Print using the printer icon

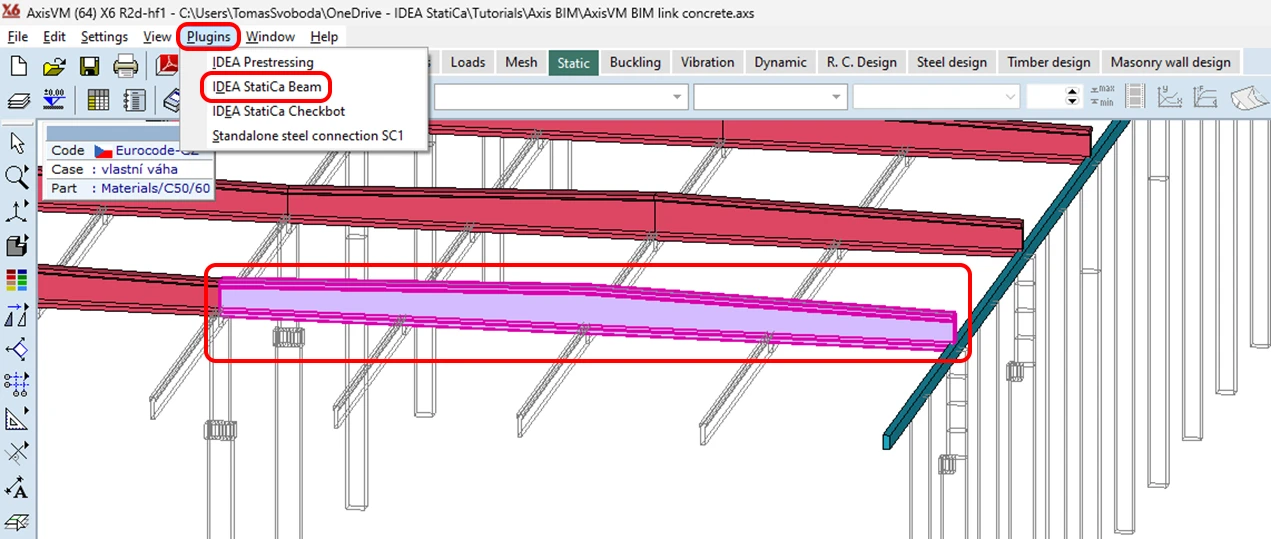point(125,67)
